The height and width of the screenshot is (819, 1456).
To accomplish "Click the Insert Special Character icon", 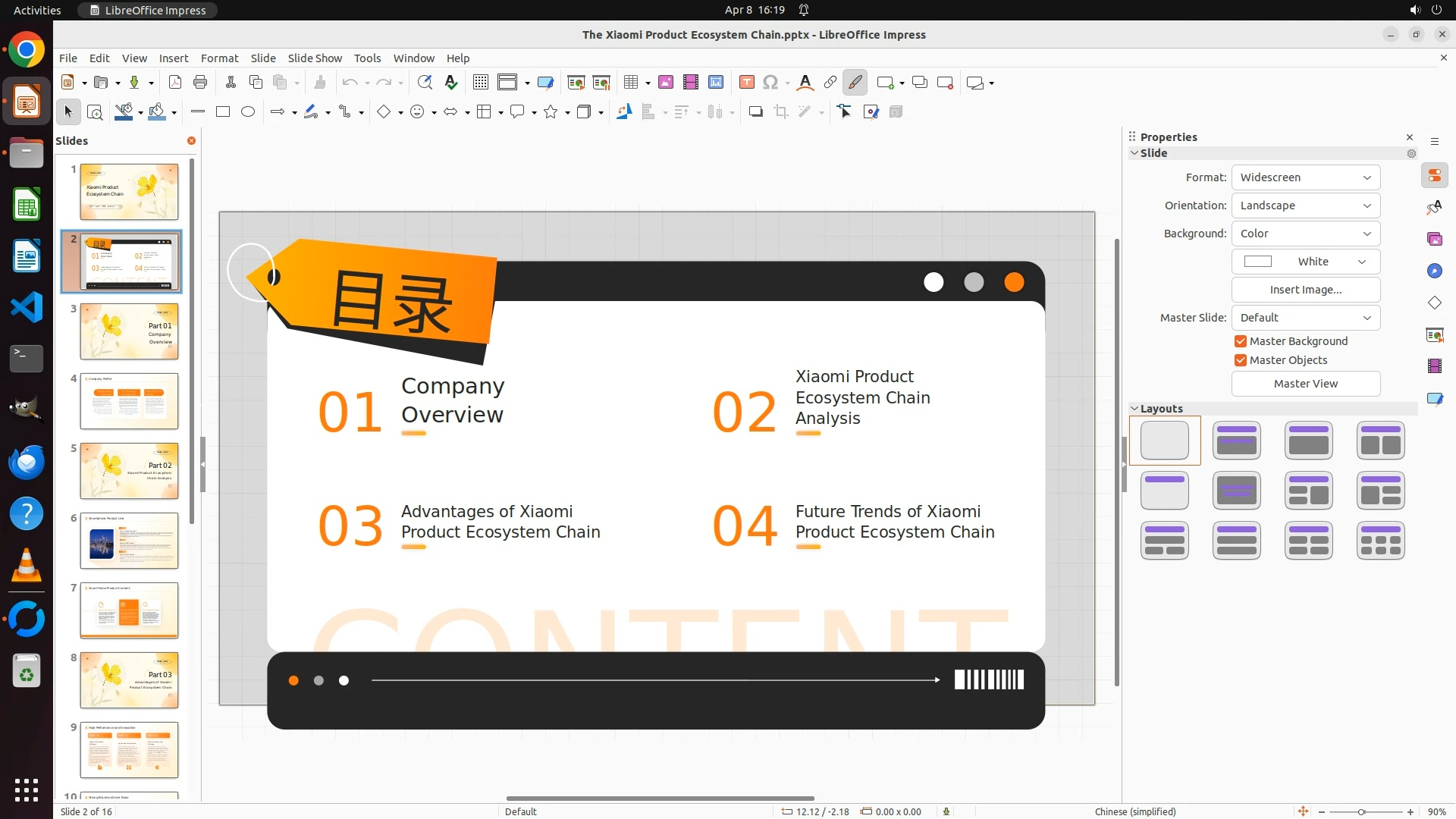I will 770,83.
